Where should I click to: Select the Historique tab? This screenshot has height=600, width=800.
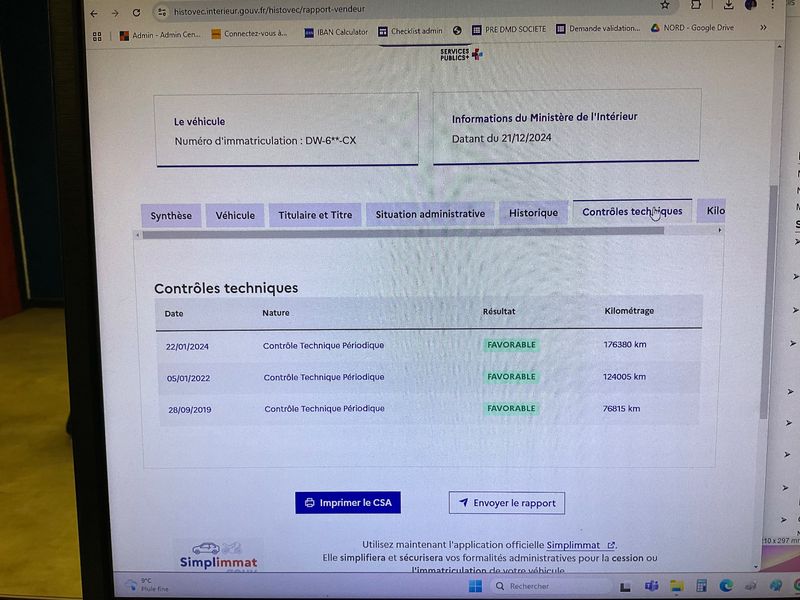533,212
